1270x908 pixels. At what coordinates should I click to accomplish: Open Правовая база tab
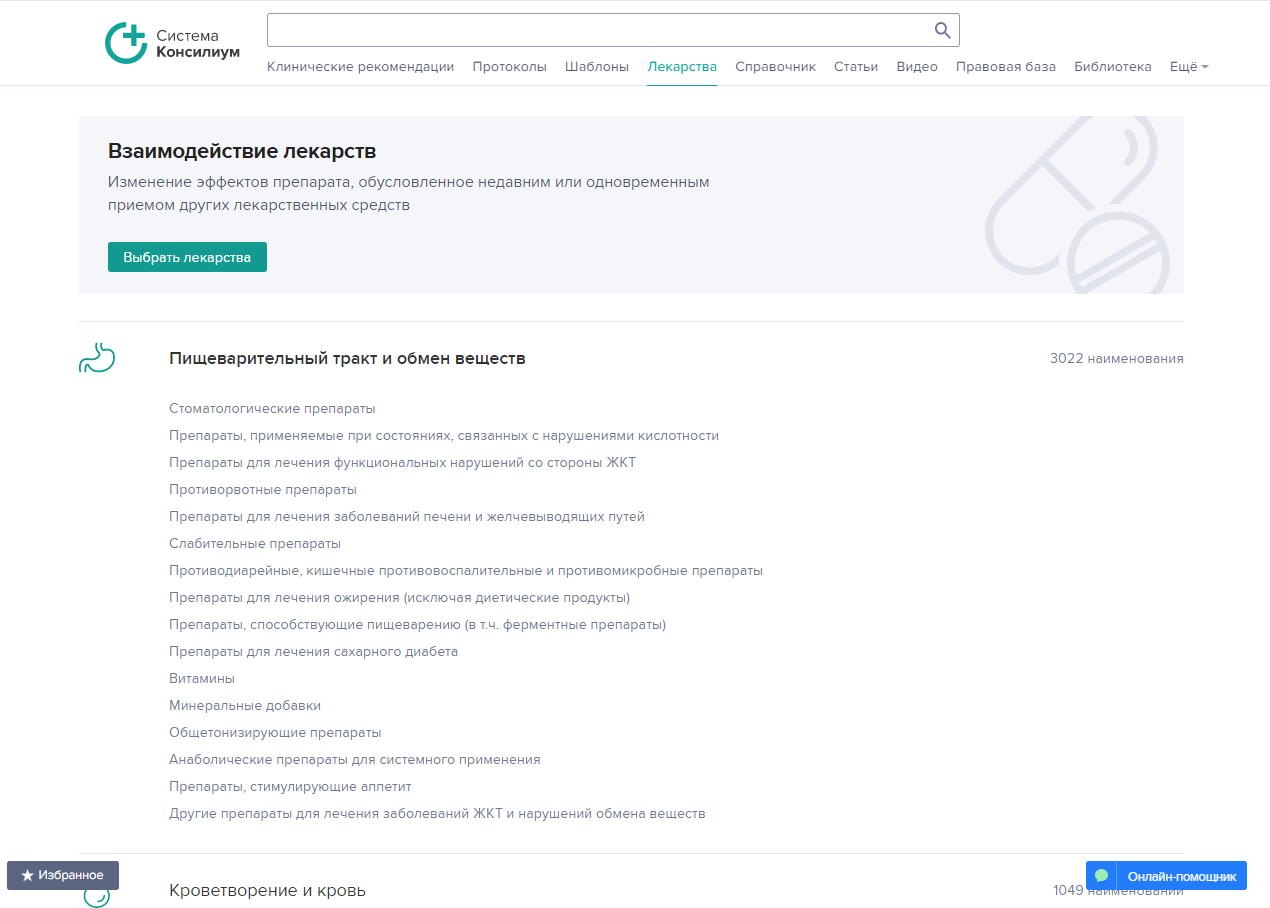[x=1005, y=67]
